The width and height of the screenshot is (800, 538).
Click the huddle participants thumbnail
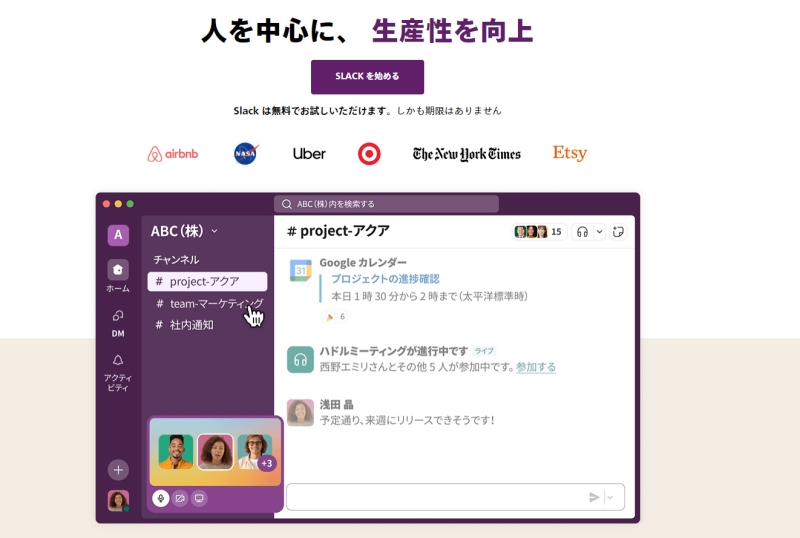click(x=215, y=452)
